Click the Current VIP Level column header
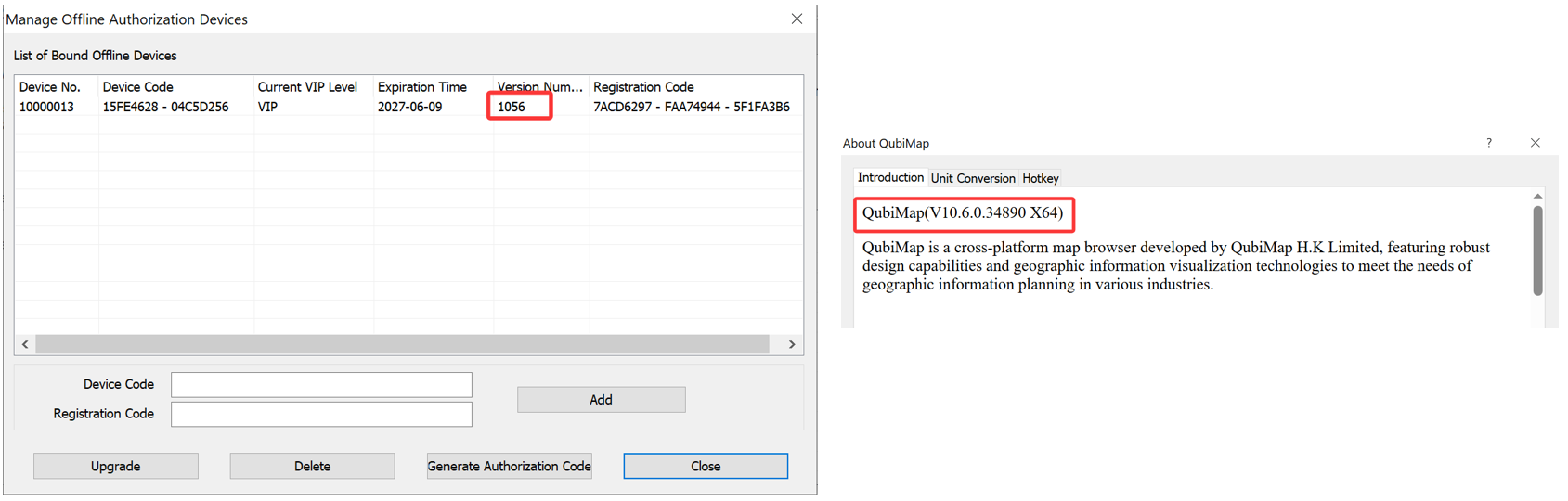This screenshot has height=501, width=1568. pyautogui.click(x=307, y=86)
